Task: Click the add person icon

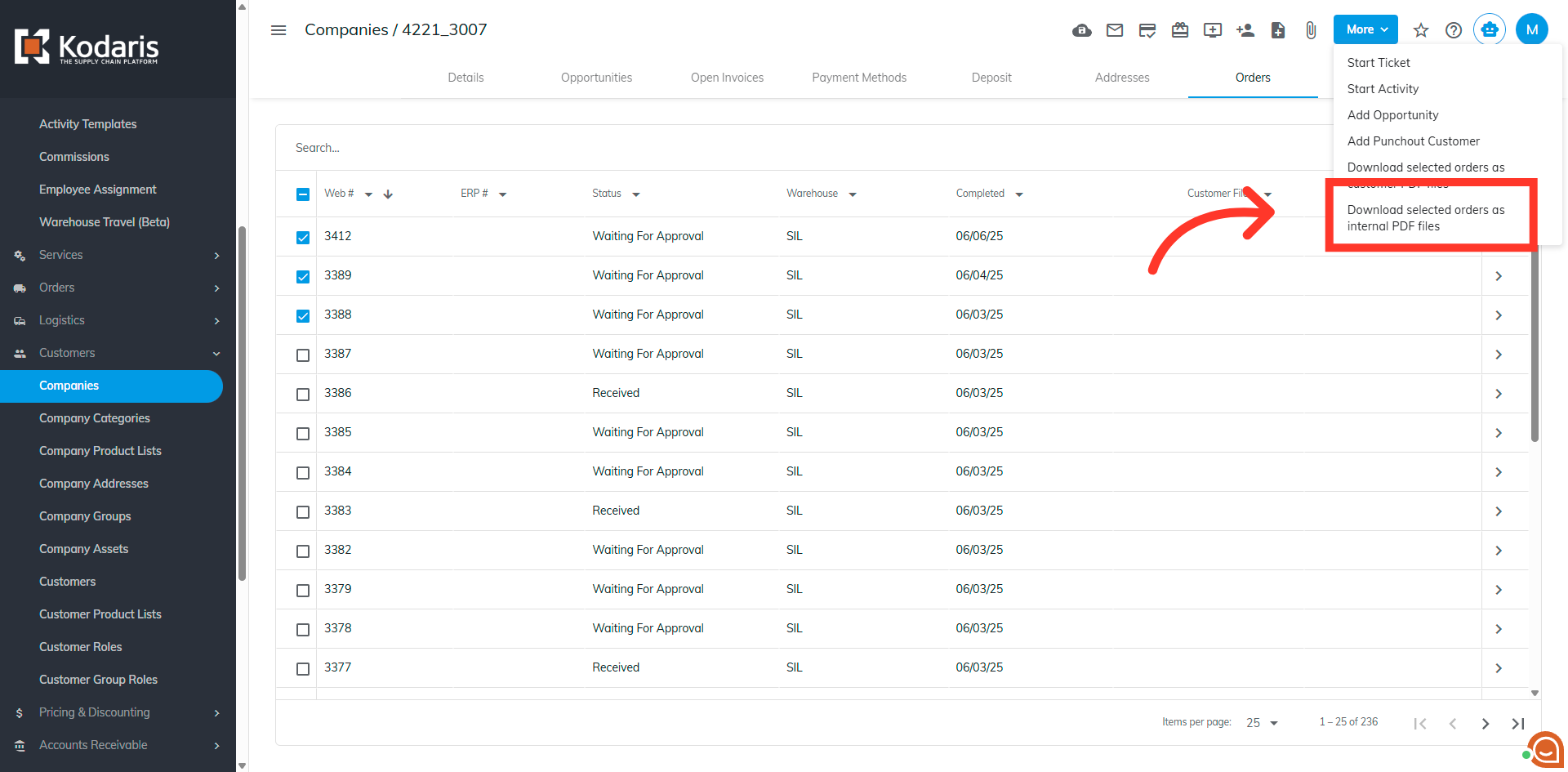Action: [x=1245, y=30]
